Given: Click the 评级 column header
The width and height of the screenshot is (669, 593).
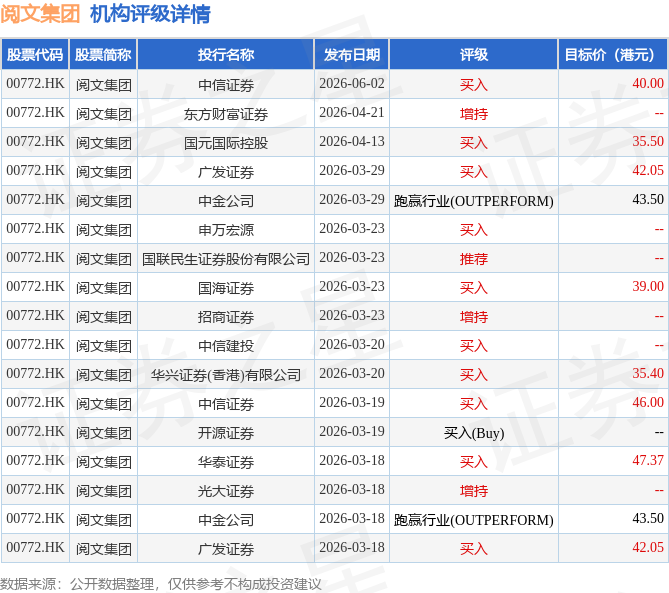Looking at the screenshot, I should pos(474,54).
